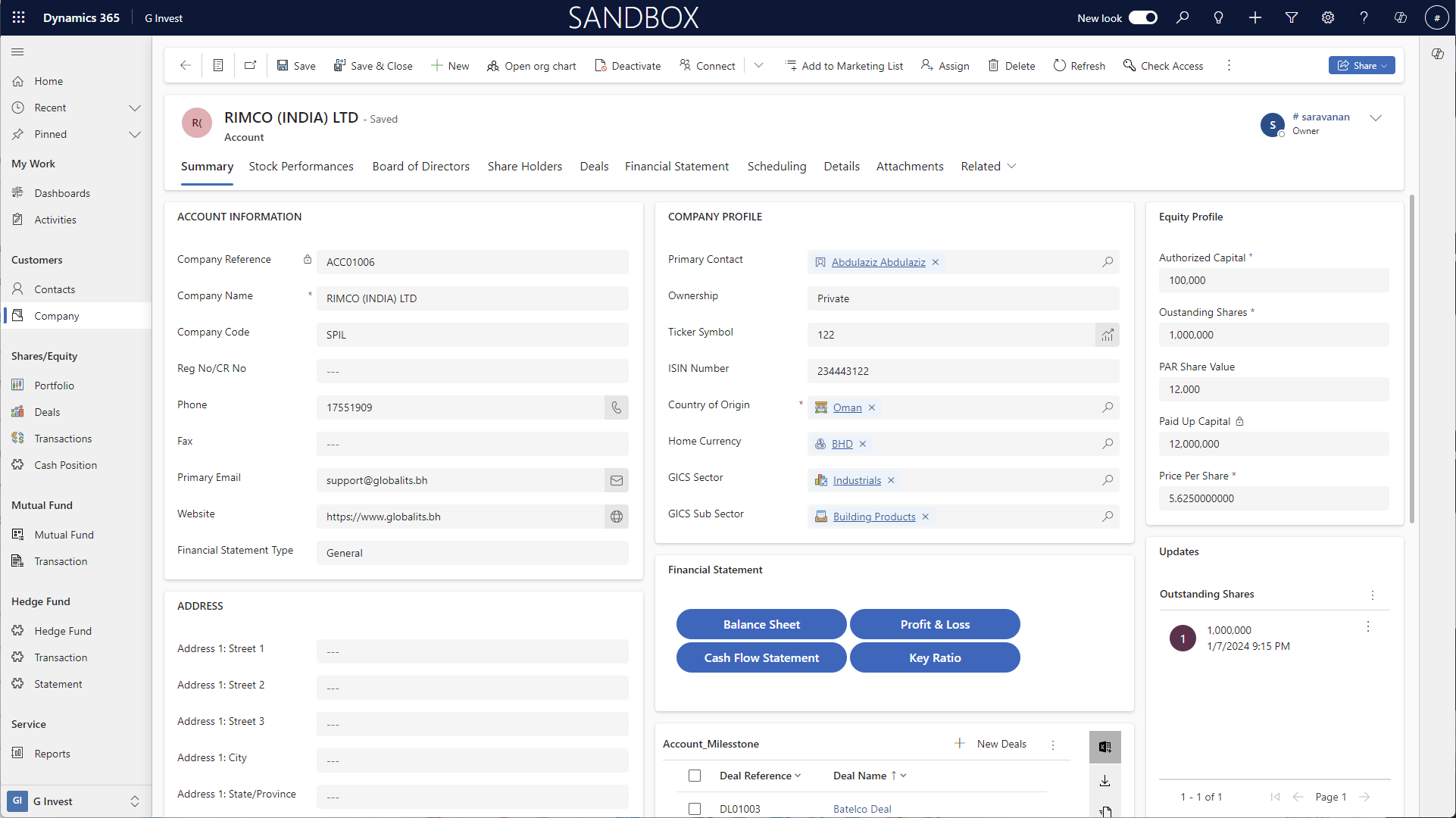Click the Ticker Symbol chart icon

pos(1108,335)
